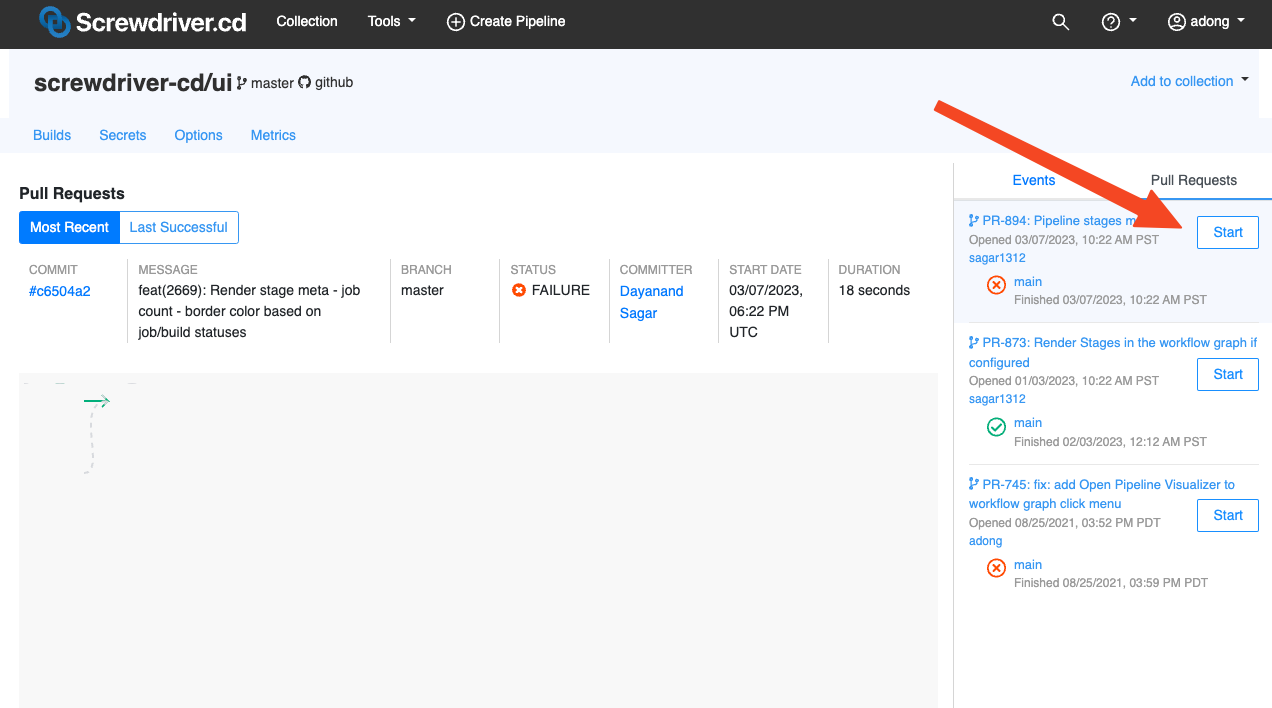
Task: Click the branch icon before PR-745
Action: pos(974,484)
